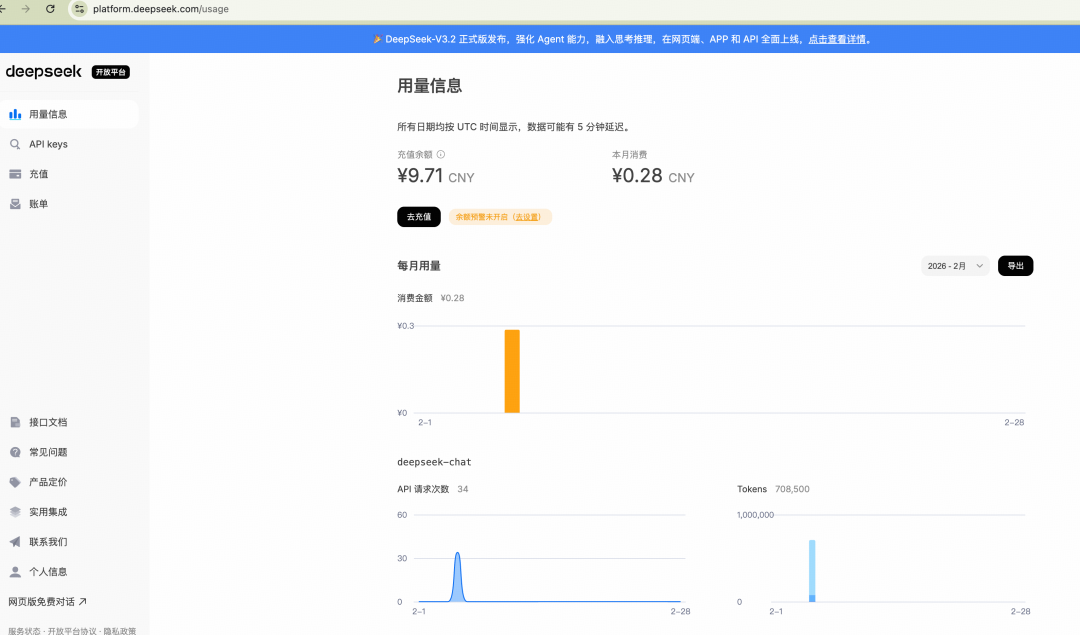Click the usage bar-chart icon in sidebar
Viewport: 1080px width, 635px height.
[15, 114]
